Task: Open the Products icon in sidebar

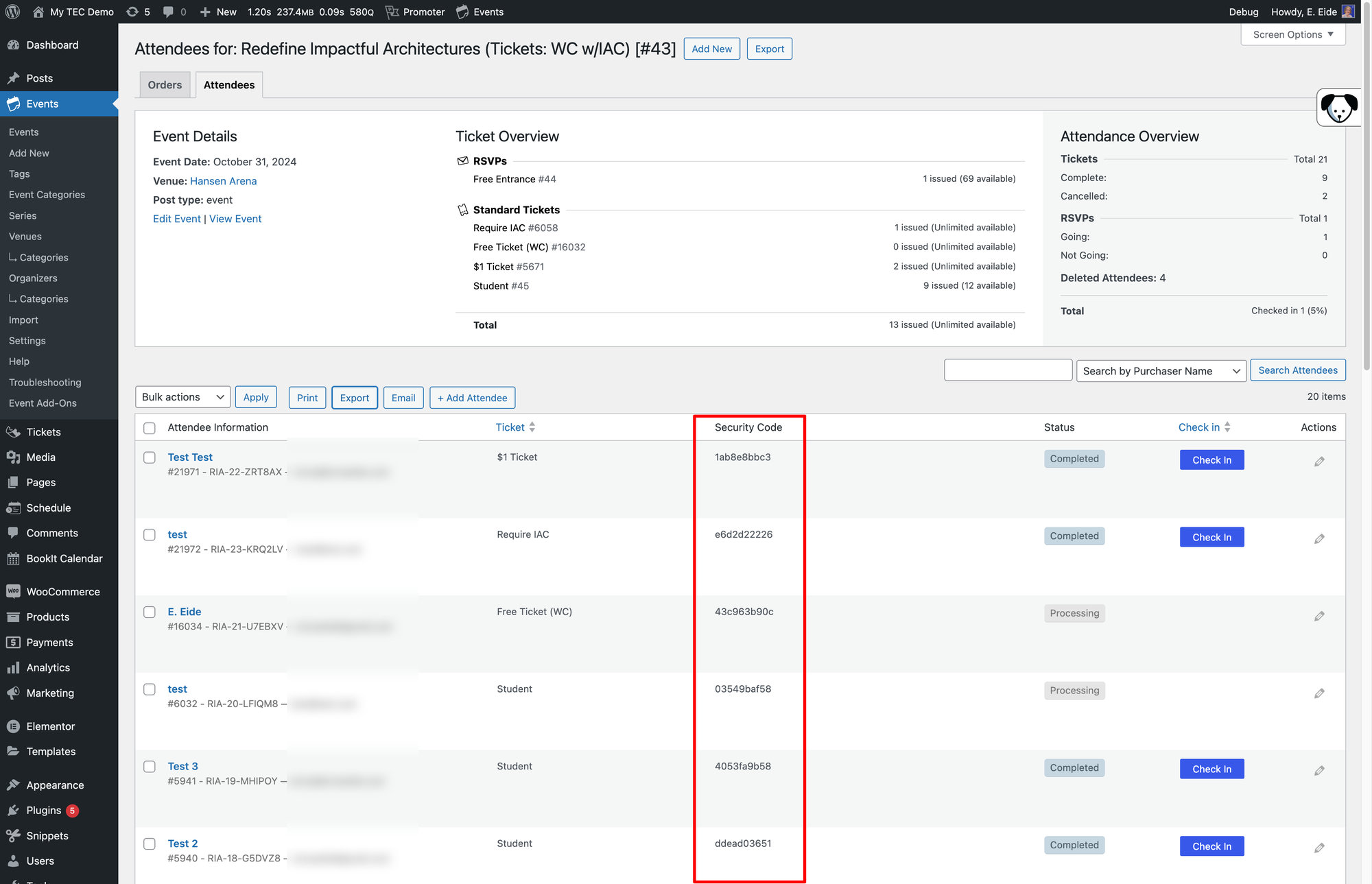Action: click(x=13, y=617)
